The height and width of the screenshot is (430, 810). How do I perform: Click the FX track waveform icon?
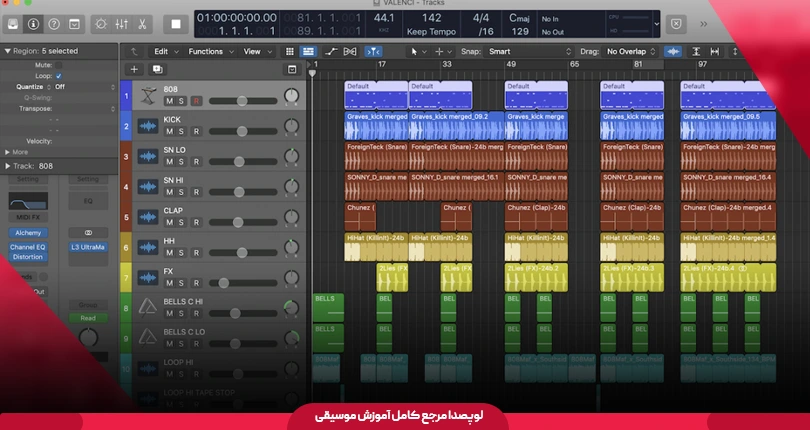click(x=148, y=278)
